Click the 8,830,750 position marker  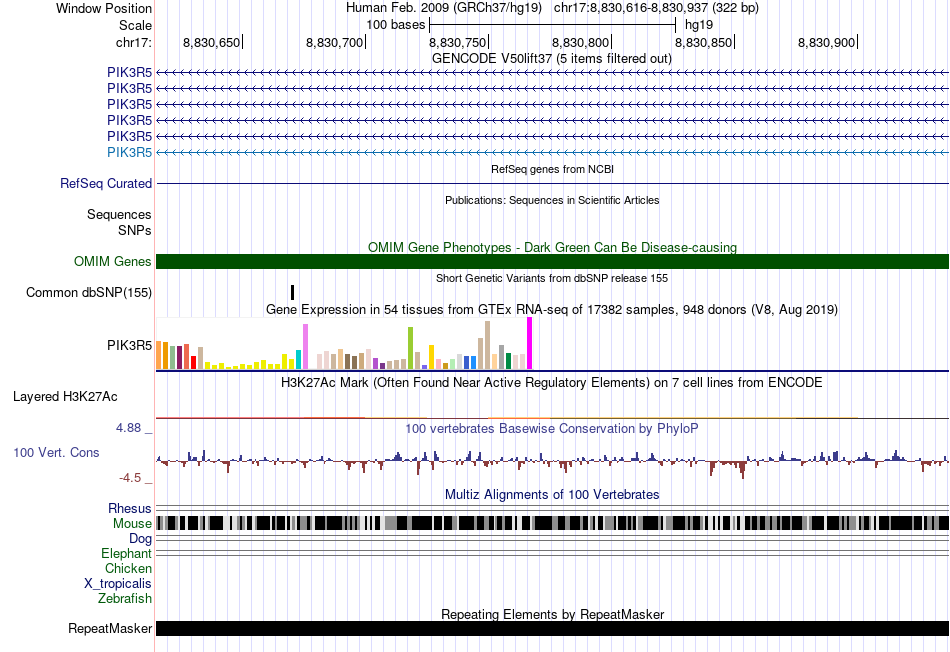coord(457,42)
